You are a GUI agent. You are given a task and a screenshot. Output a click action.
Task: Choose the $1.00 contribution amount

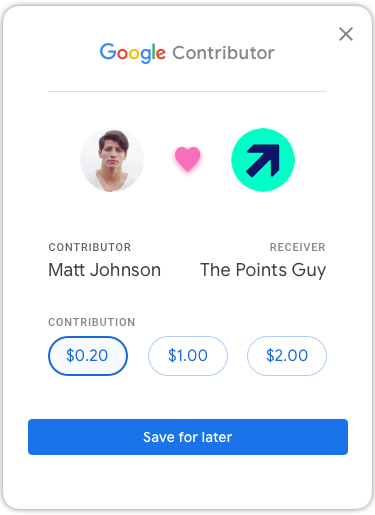[x=188, y=356]
